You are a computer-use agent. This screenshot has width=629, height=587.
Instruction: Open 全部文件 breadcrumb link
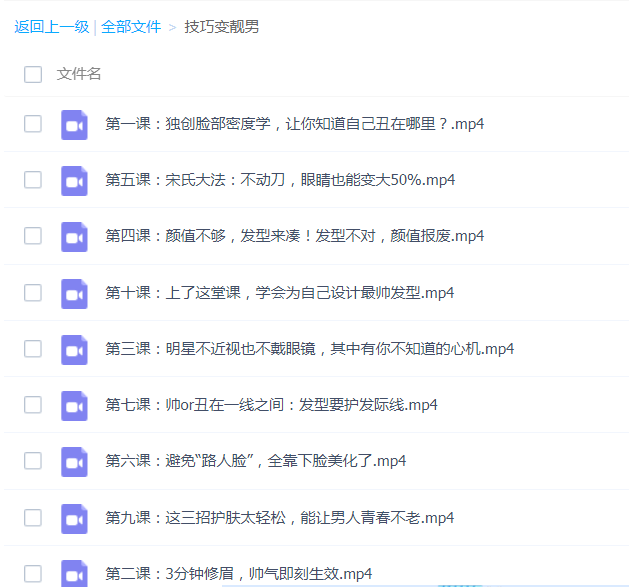coord(131,27)
